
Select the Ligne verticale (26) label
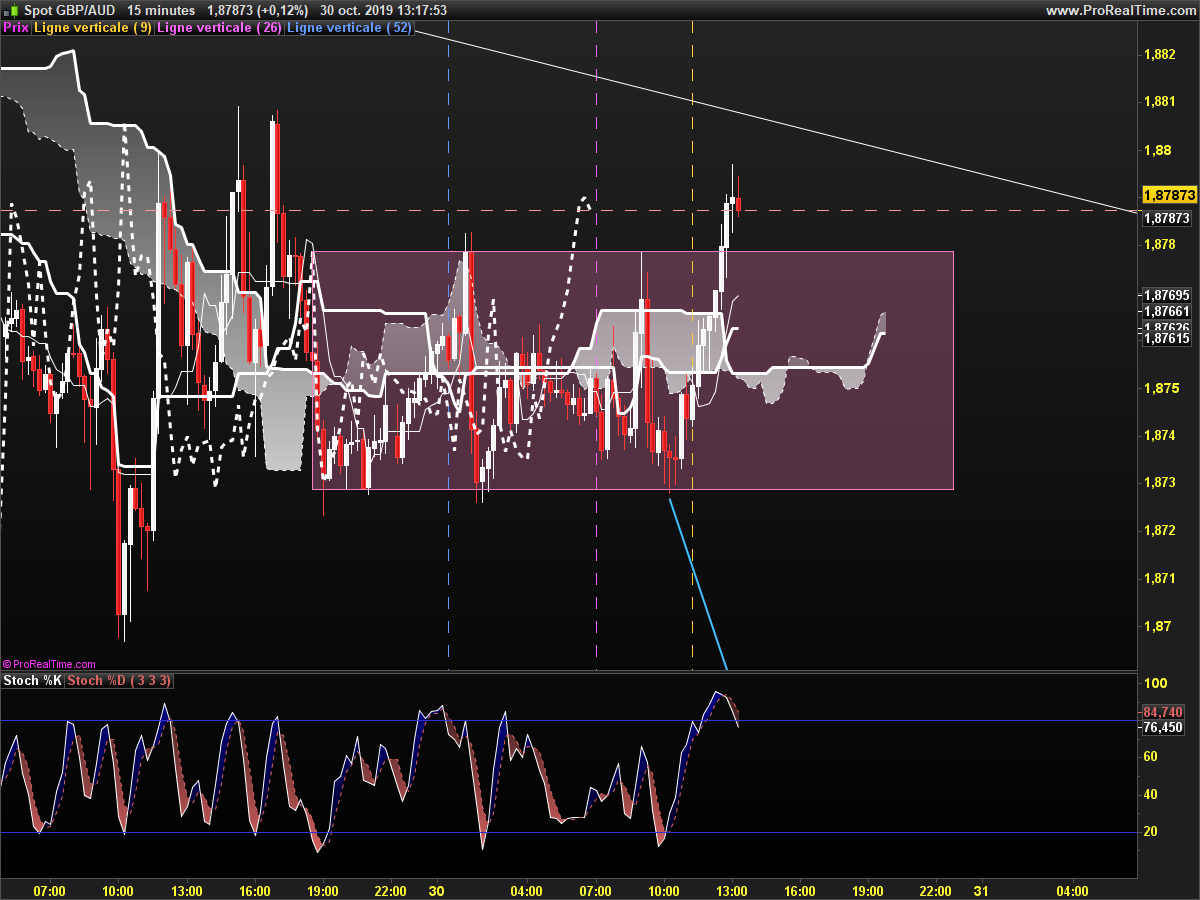point(219,28)
